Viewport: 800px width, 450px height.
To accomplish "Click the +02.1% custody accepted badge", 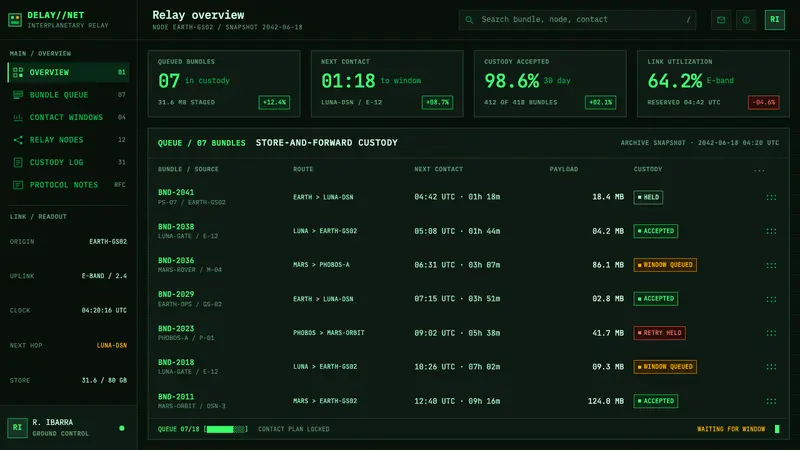I will 601,103.
